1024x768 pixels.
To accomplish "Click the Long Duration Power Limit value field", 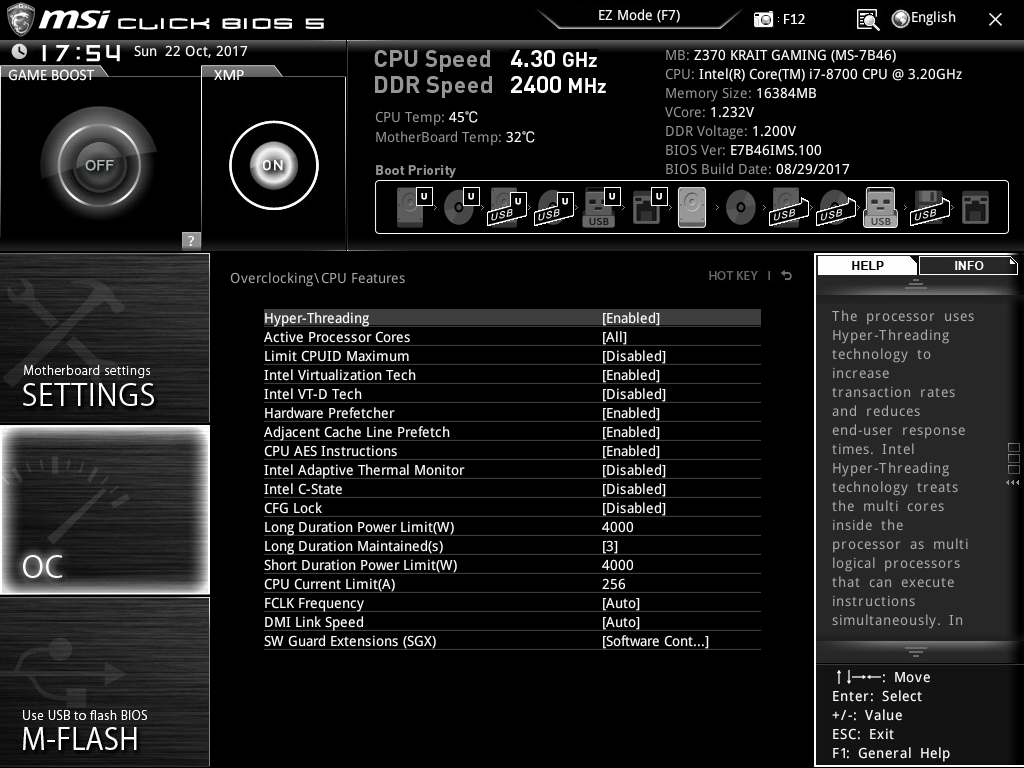I will [618, 527].
